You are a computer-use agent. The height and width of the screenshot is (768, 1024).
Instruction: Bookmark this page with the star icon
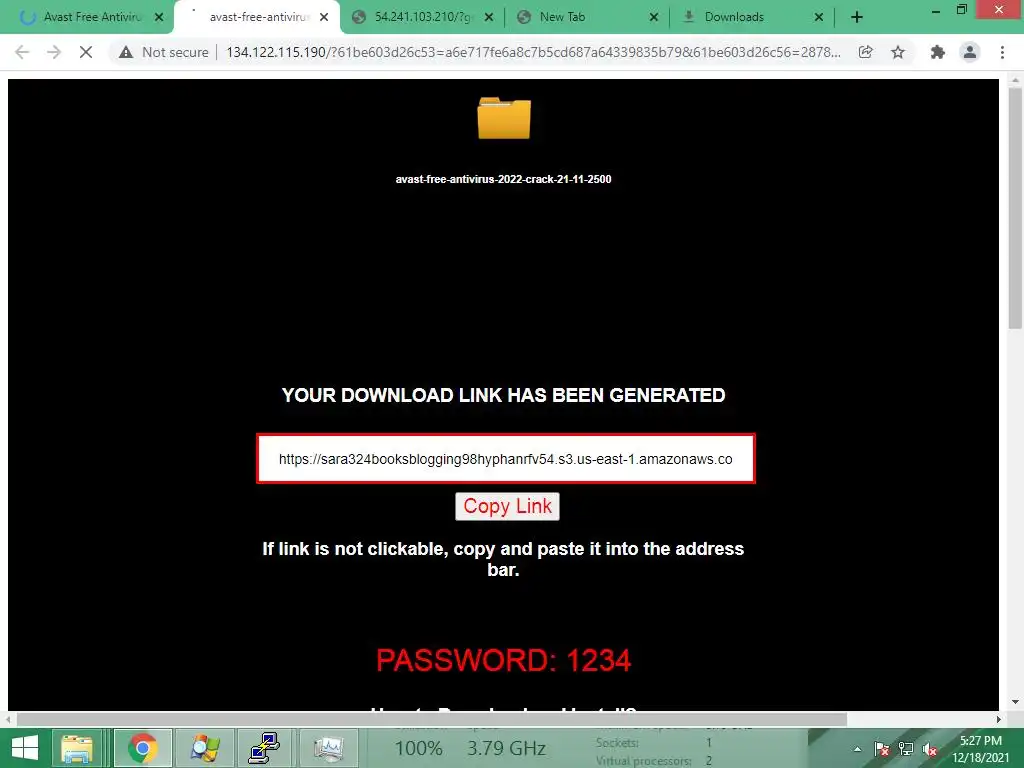[898, 52]
